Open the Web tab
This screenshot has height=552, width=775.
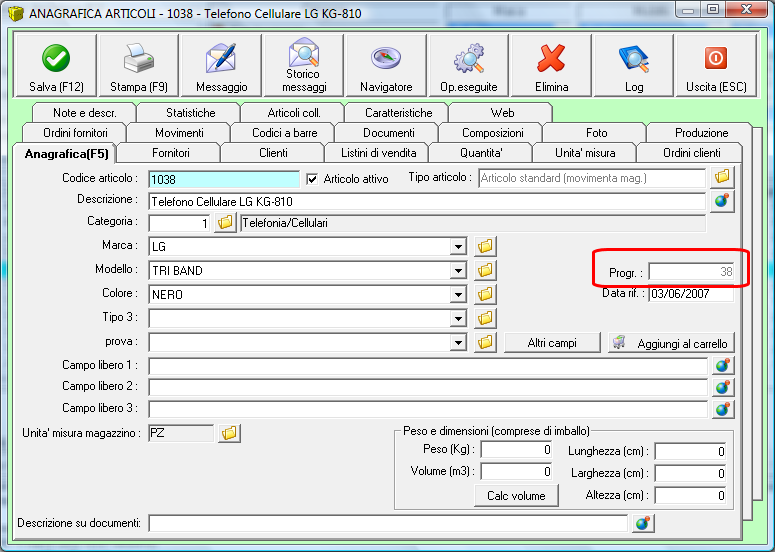tap(502, 113)
